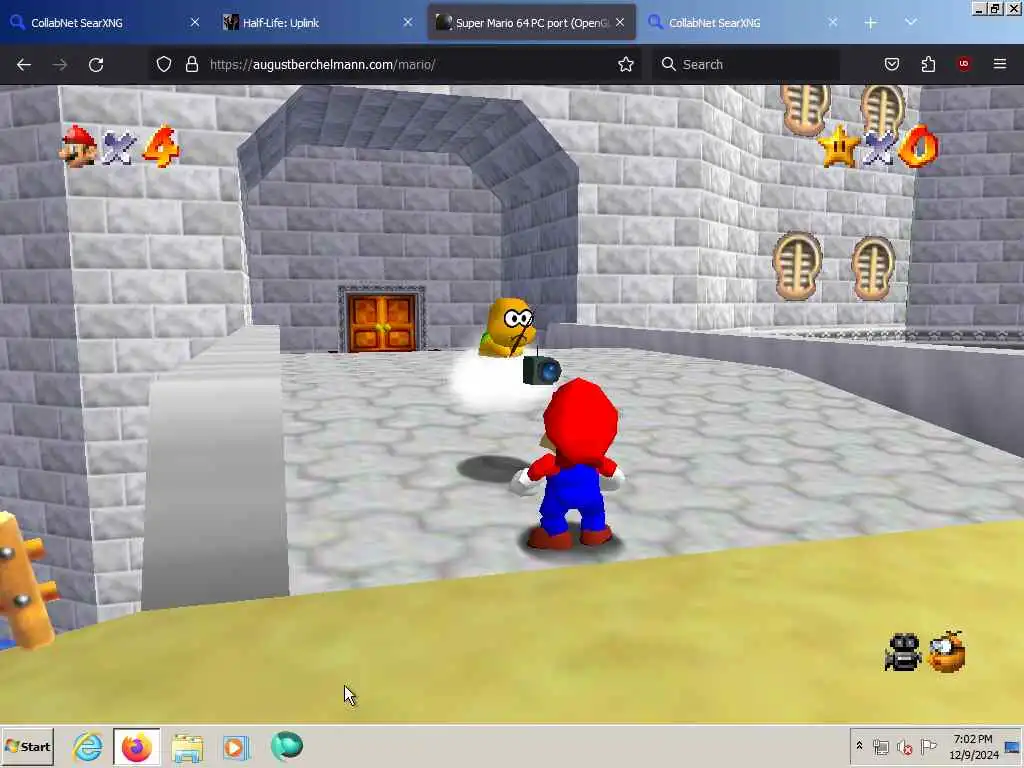This screenshot has width=1024, height=768.
Task: Click the power star counter icon
Action: tap(839, 146)
